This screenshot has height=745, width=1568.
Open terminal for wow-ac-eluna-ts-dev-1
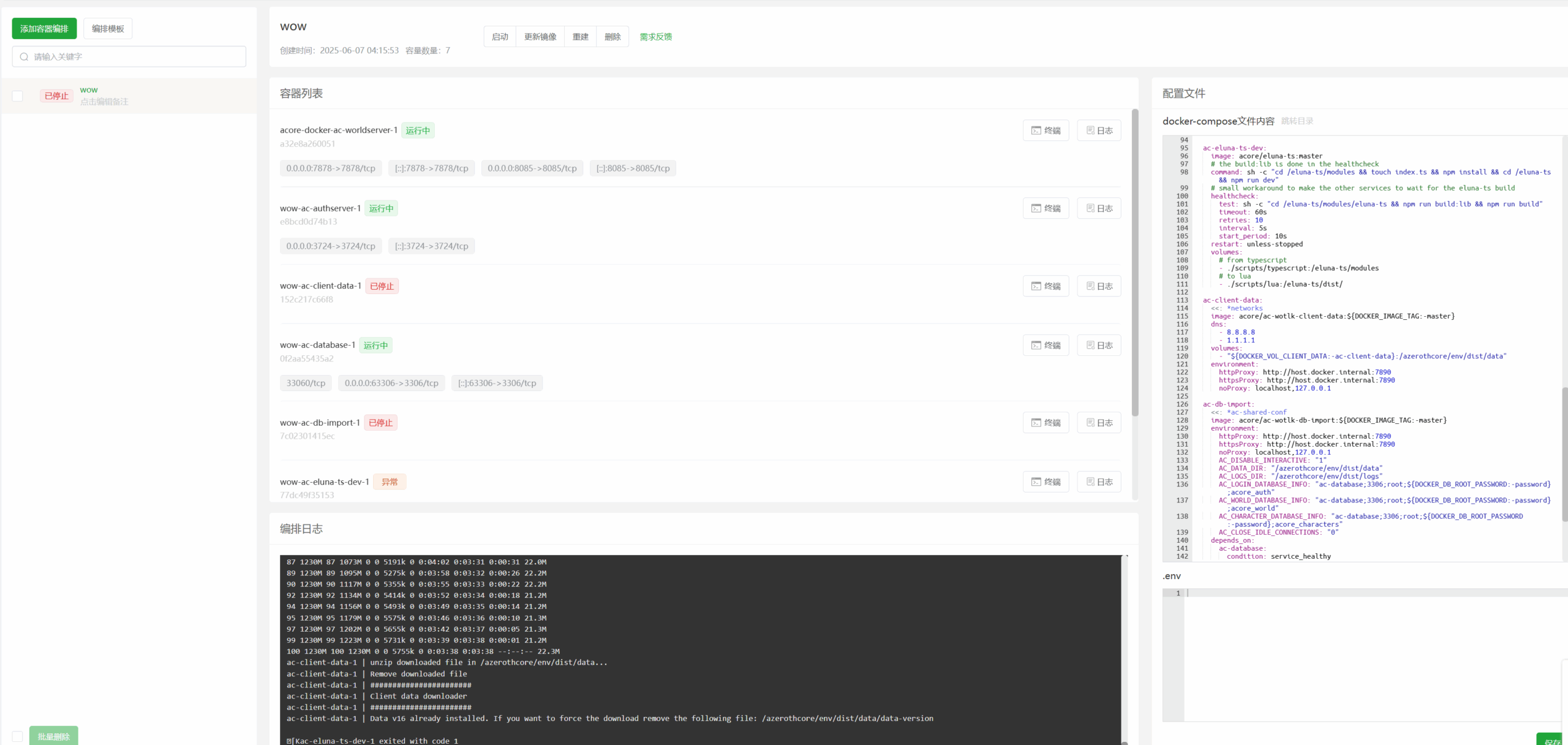1046,482
